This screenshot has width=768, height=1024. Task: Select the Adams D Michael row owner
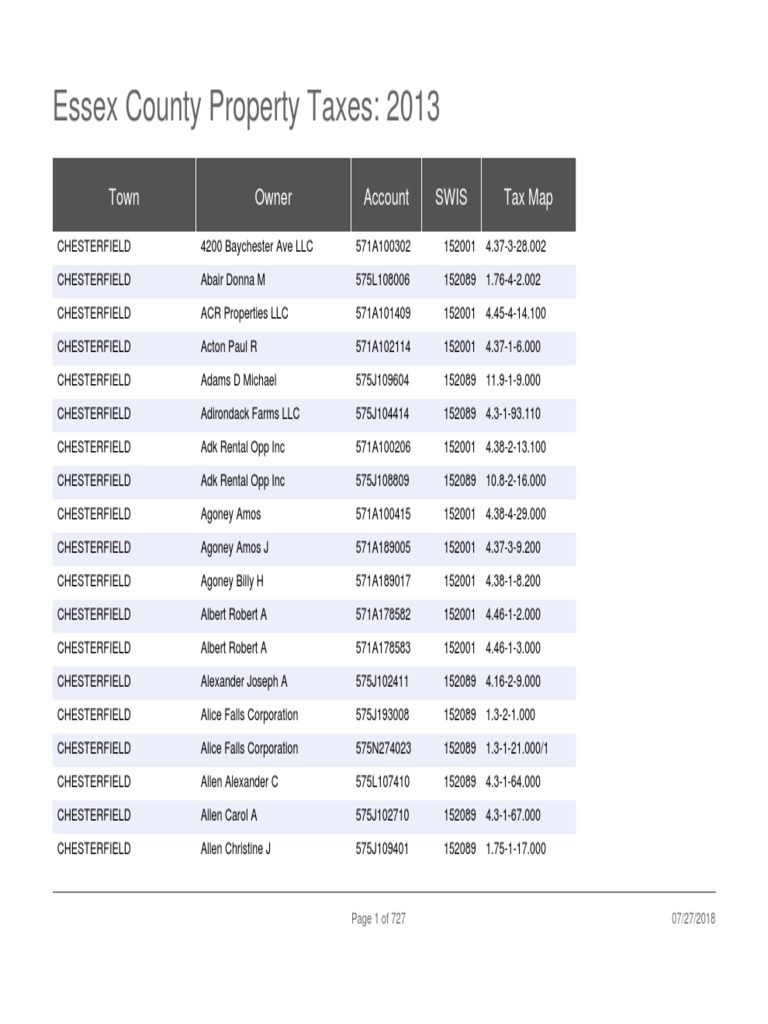(x=238, y=380)
